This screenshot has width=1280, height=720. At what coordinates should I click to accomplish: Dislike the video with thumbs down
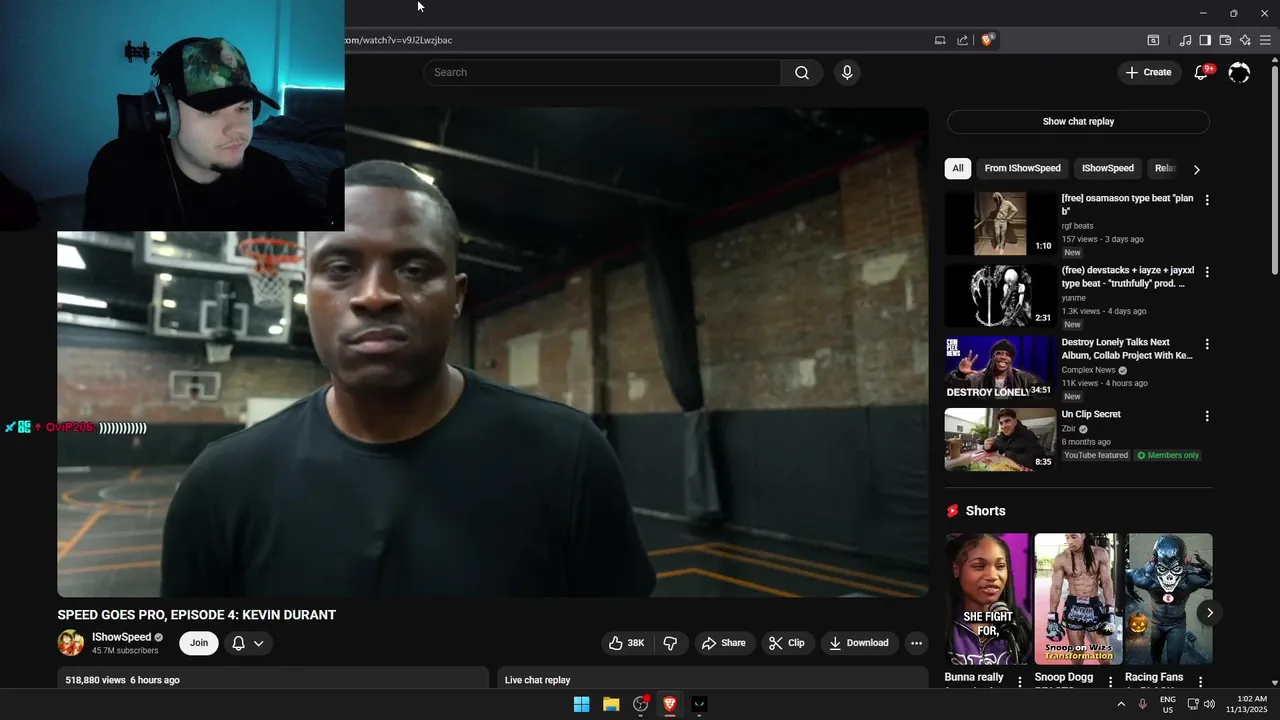point(670,643)
